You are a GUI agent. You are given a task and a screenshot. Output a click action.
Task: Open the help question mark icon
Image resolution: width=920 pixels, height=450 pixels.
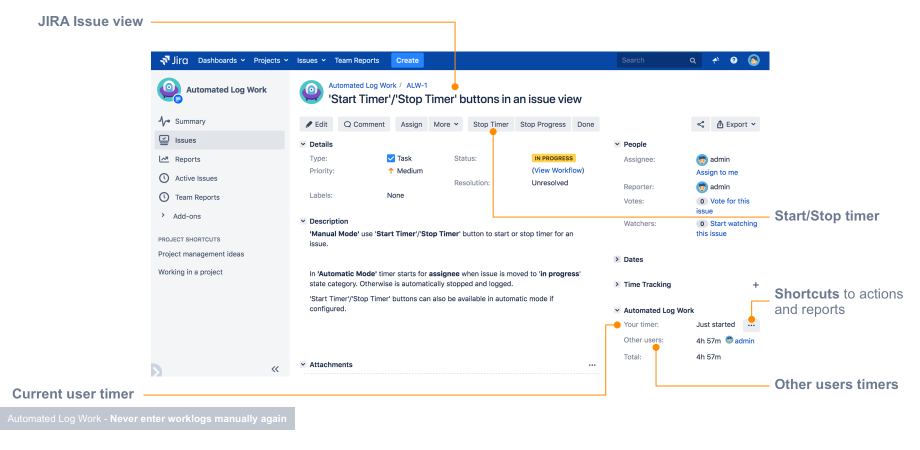733,60
